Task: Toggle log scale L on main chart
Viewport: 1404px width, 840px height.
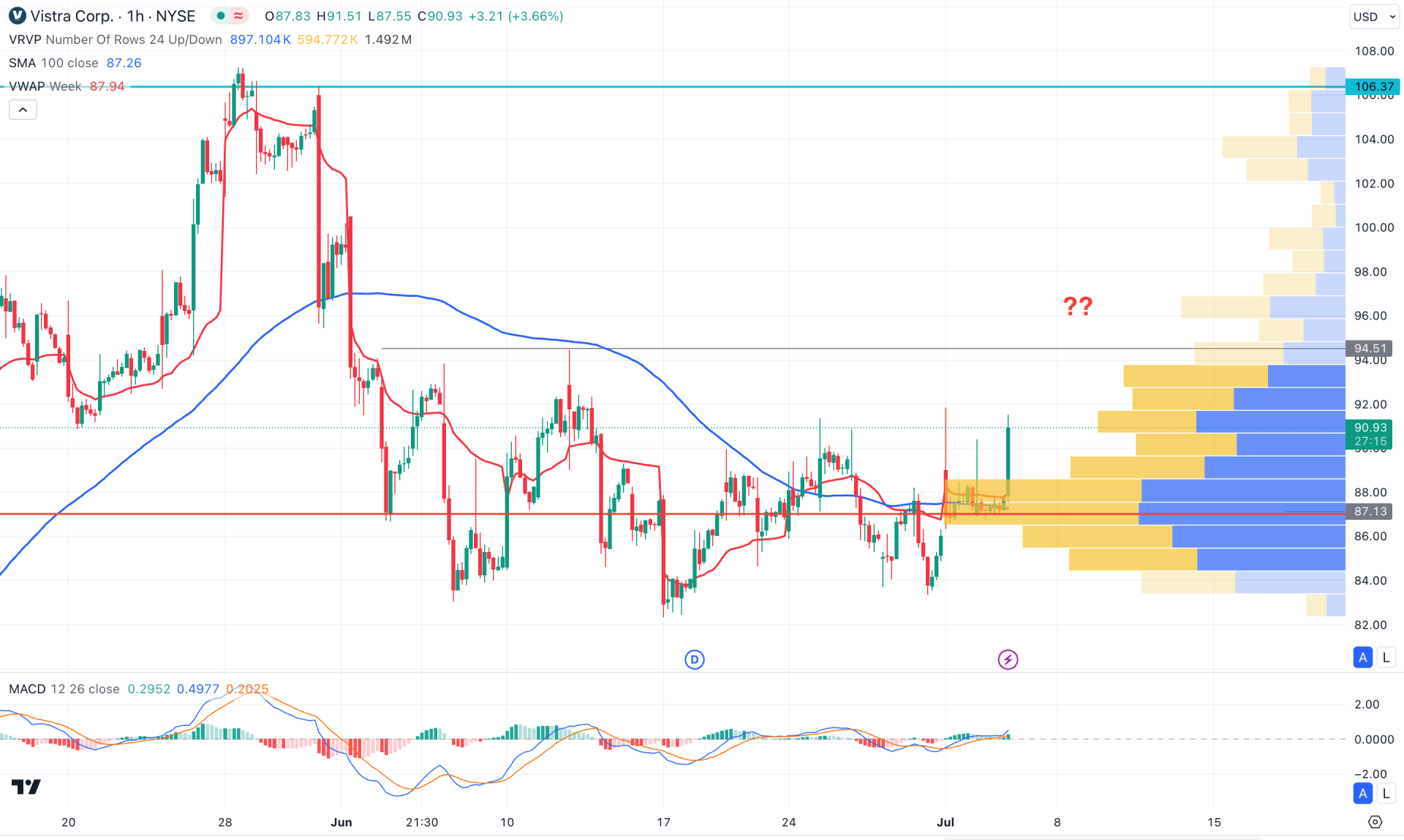Action: tap(1386, 657)
